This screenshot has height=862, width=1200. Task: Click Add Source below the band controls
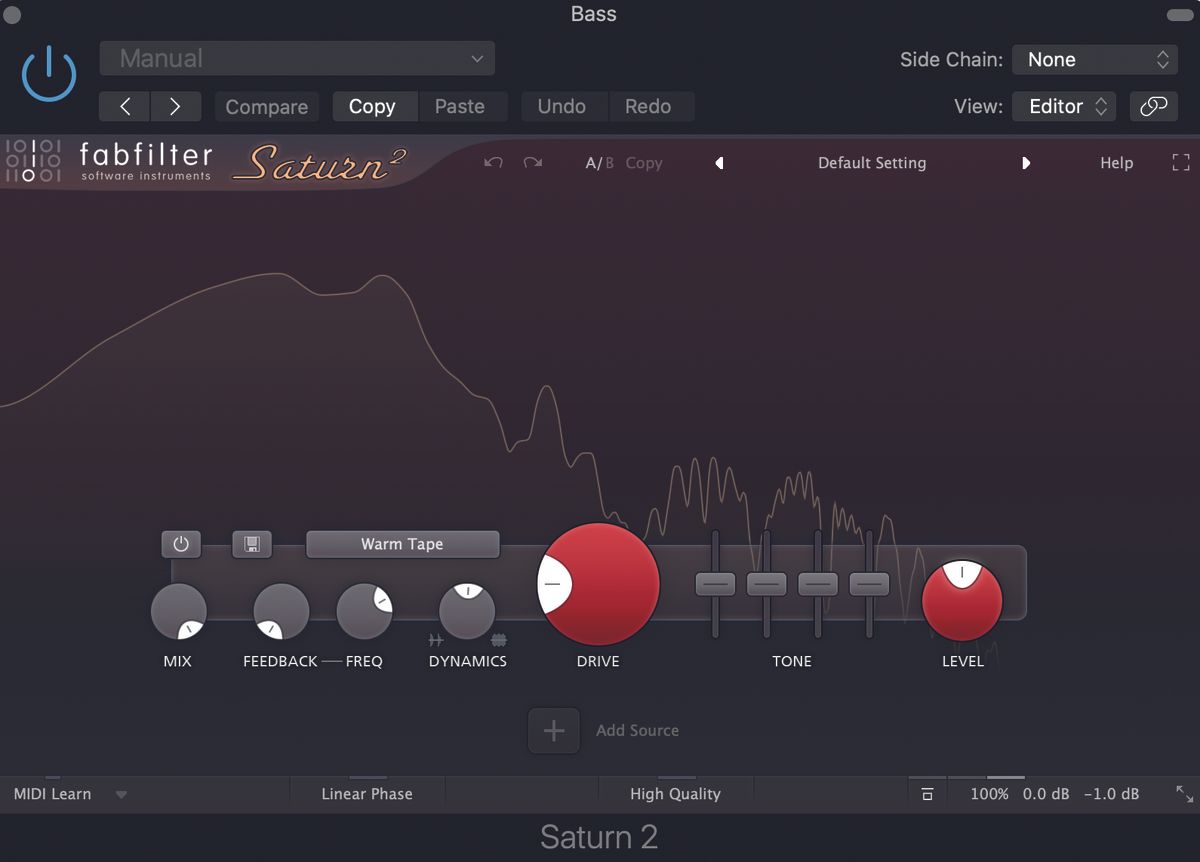pos(553,730)
